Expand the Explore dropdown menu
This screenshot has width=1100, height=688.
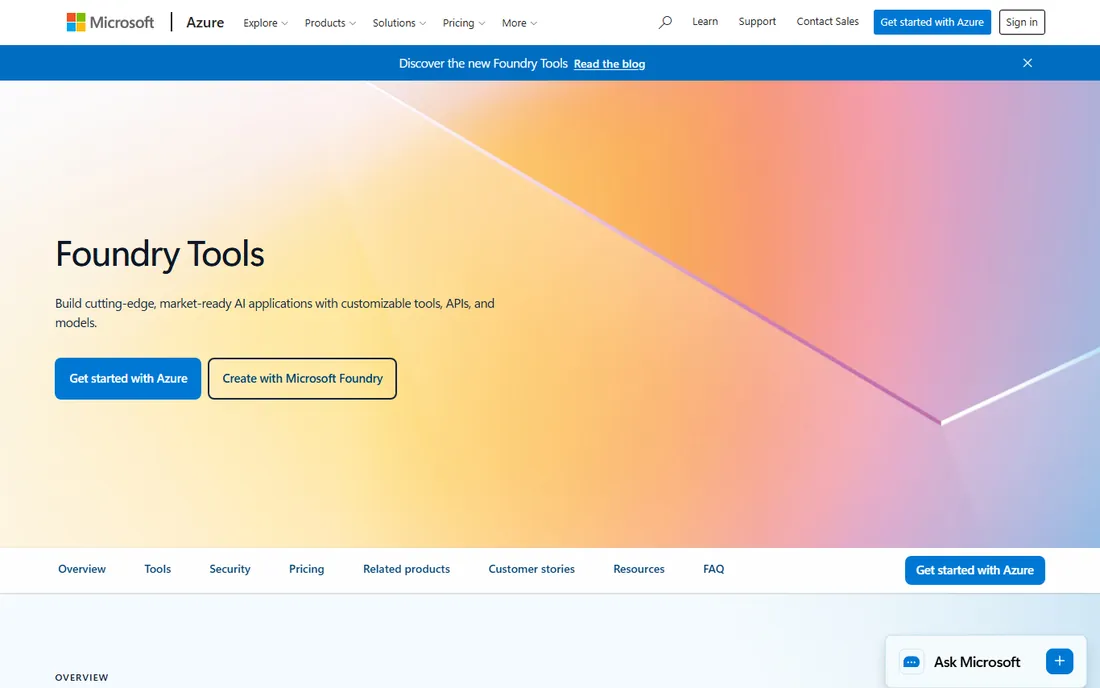[x=265, y=23]
